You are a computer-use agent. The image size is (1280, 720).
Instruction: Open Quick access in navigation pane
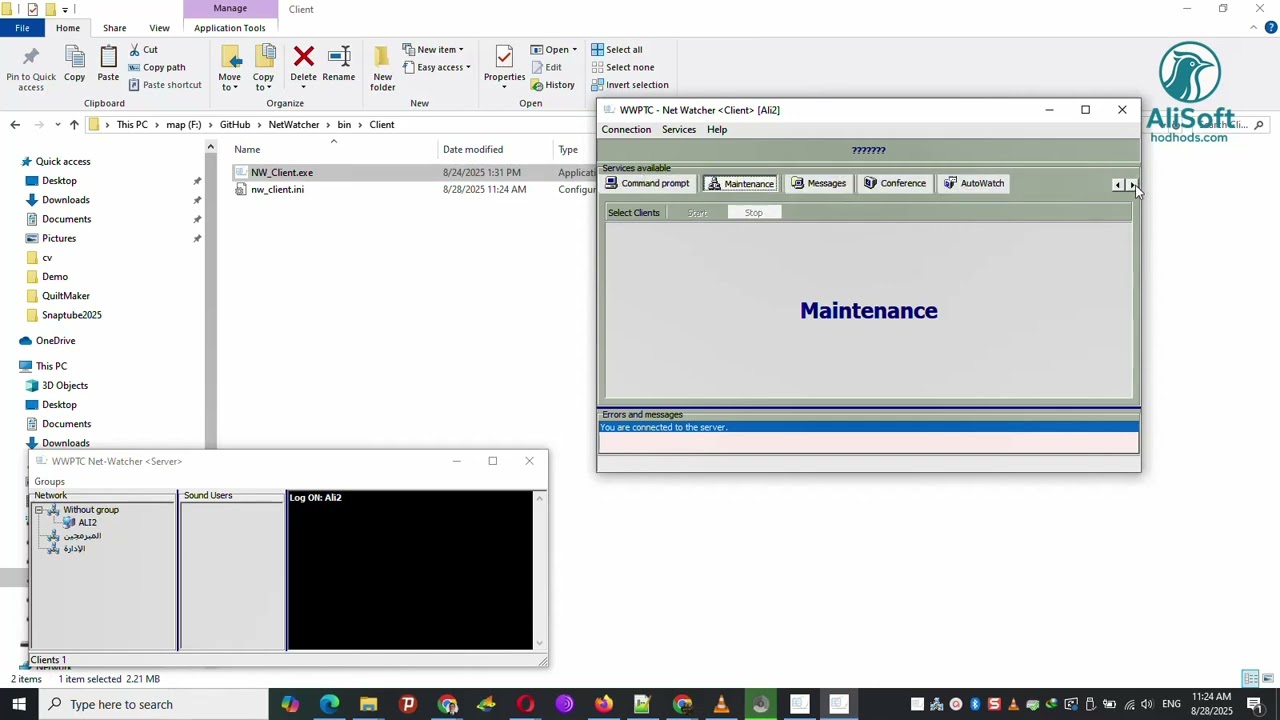click(63, 161)
